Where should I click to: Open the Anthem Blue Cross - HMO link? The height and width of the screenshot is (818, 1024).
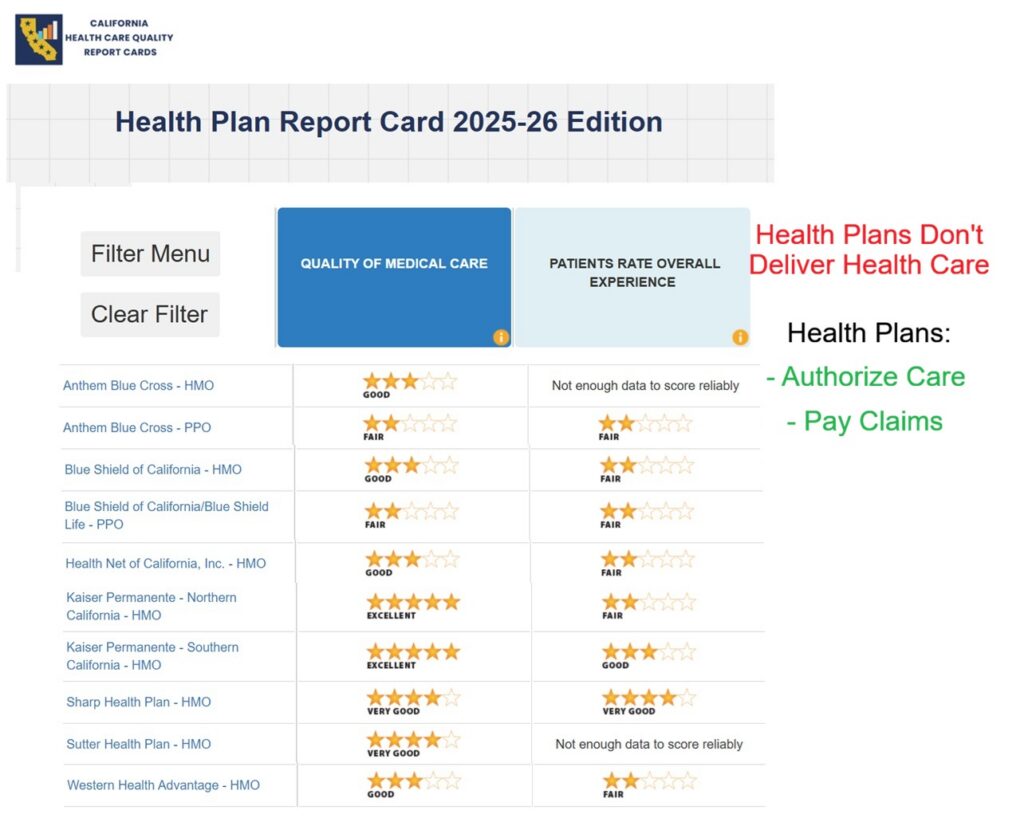[x=138, y=385]
